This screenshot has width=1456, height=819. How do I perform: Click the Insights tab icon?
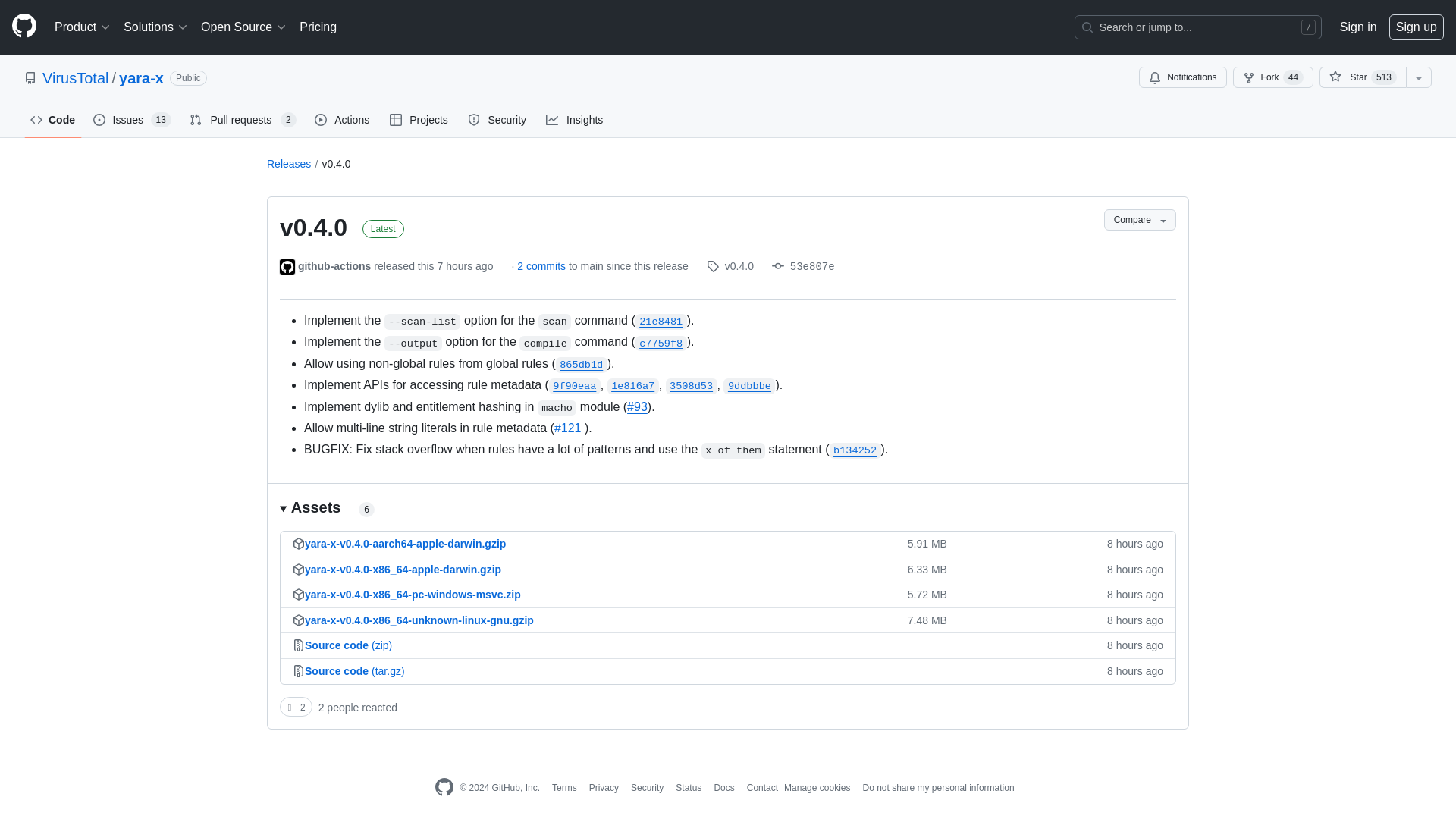[x=553, y=120]
